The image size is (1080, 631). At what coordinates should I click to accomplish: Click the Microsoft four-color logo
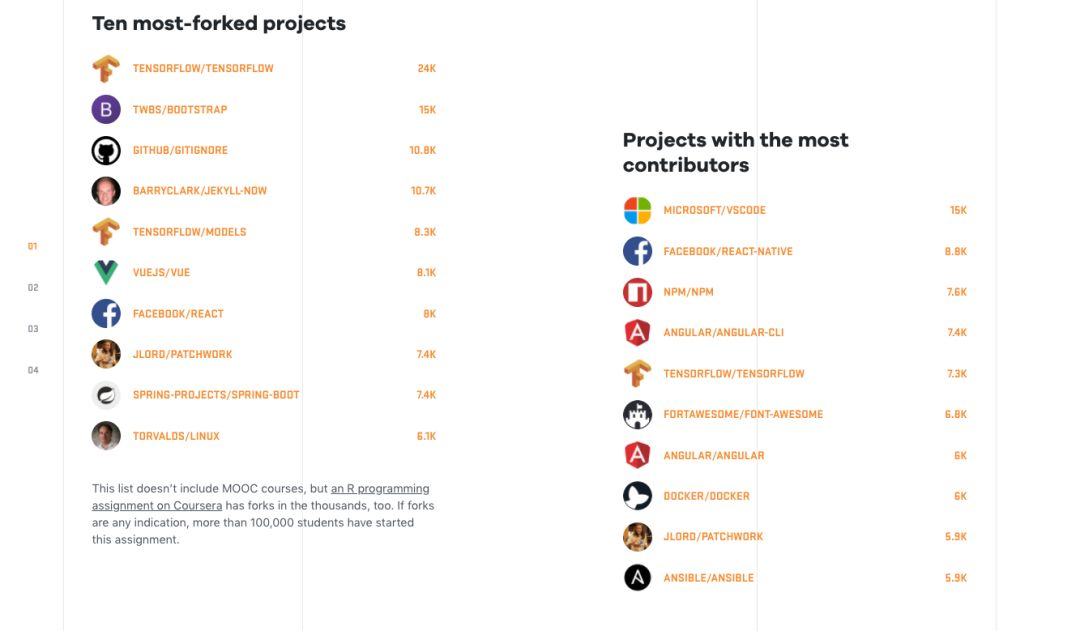[637, 211]
